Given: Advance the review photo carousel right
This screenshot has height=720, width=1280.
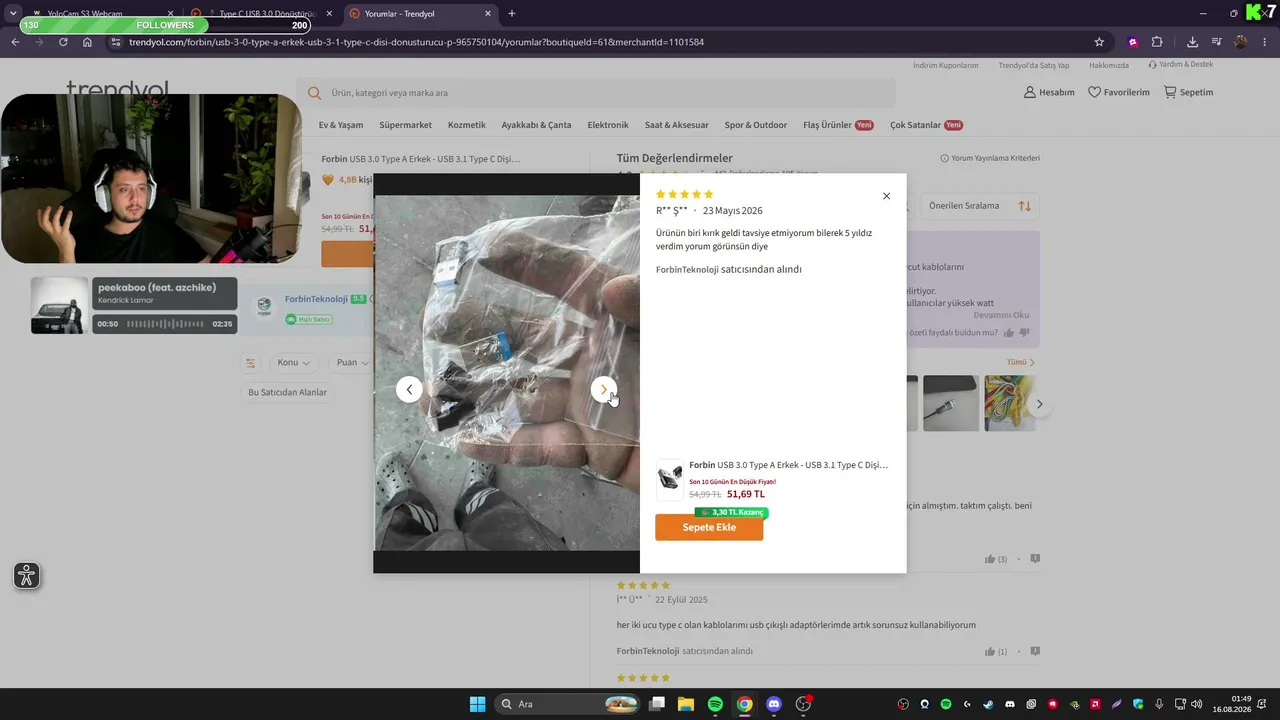Looking at the screenshot, I should point(1039,404).
